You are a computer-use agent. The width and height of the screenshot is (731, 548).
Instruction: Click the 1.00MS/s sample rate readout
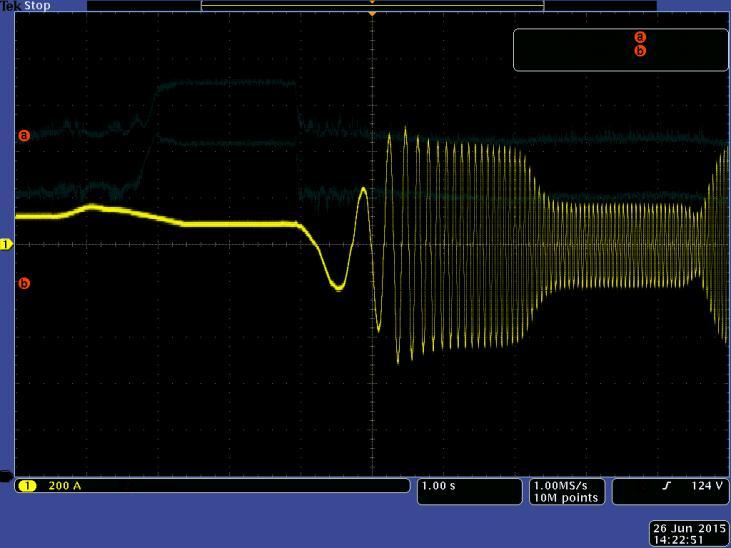(560, 486)
